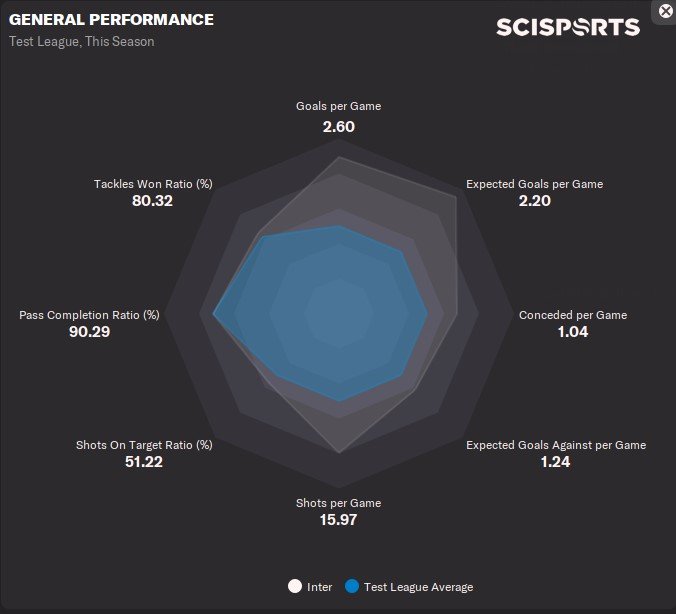676x614 pixels.
Task: Close the General Performance panel
Action: (665, 11)
